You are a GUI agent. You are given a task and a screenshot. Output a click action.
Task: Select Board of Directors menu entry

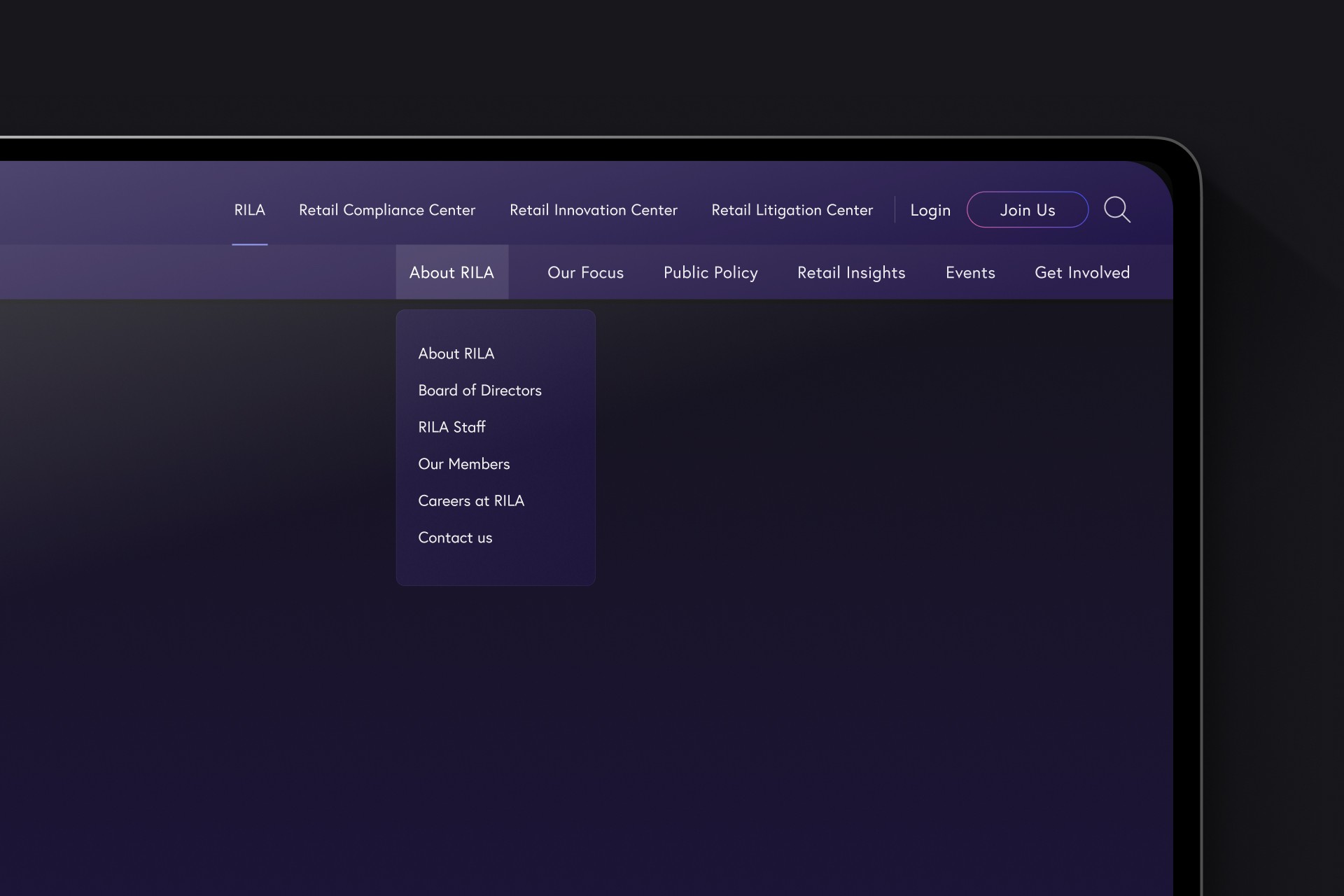(x=479, y=391)
